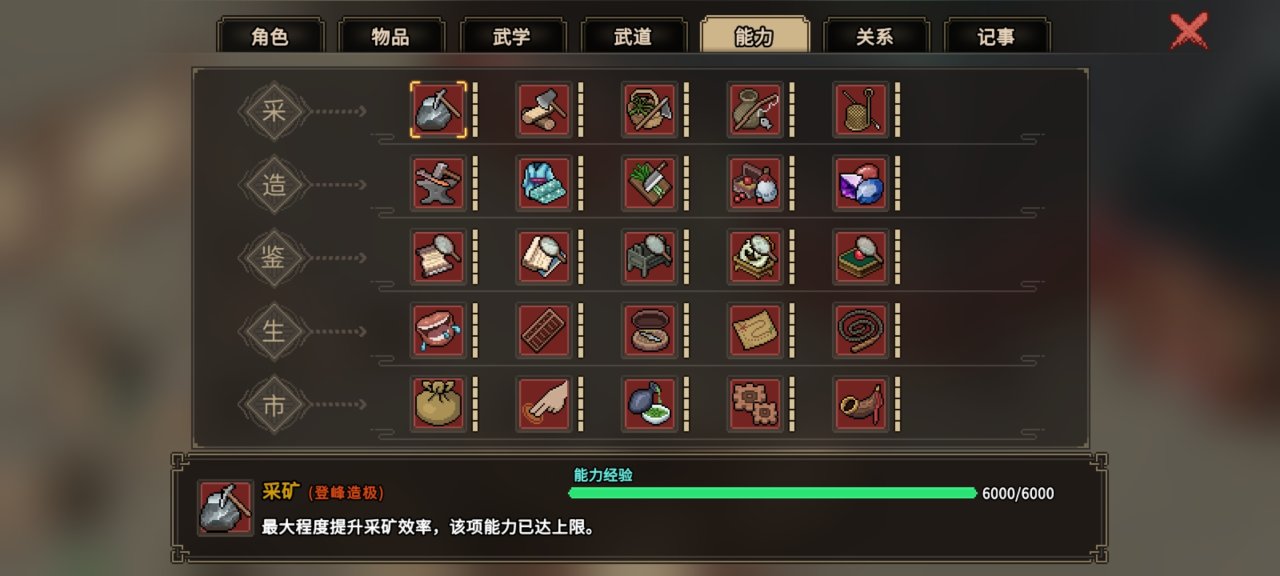Click the 采 category diamond label
This screenshot has width=1280, height=576.
pos(274,111)
